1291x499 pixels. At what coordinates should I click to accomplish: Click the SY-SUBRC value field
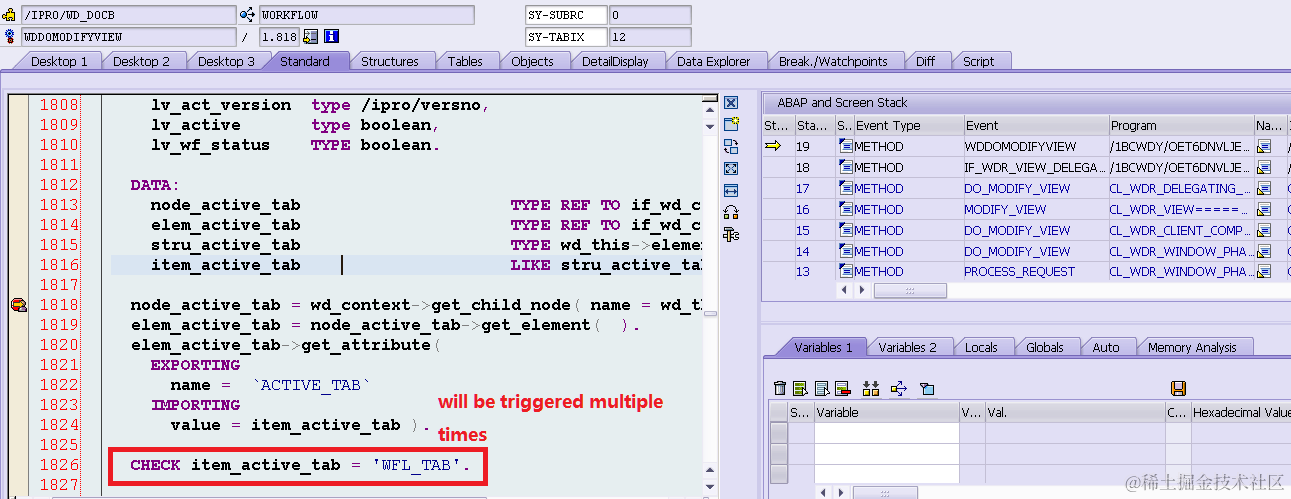pyautogui.click(x=650, y=15)
